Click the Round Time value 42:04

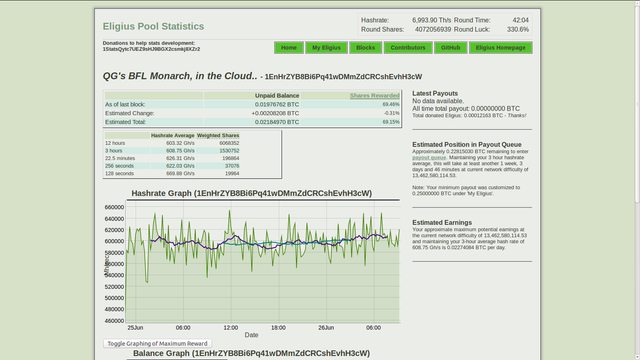pos(520,20)
